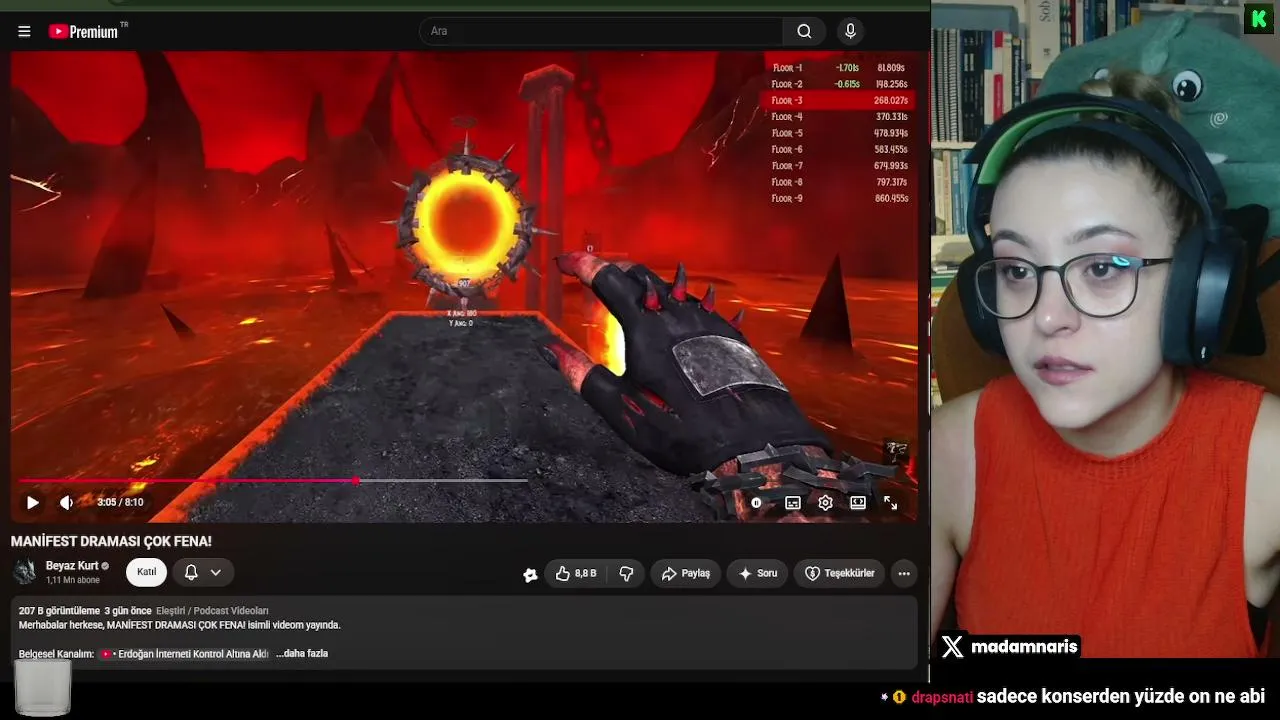Screen dimensions: 1280x720
Task: Click the Teşekkürler thanks button
Action: coord(840,573)
